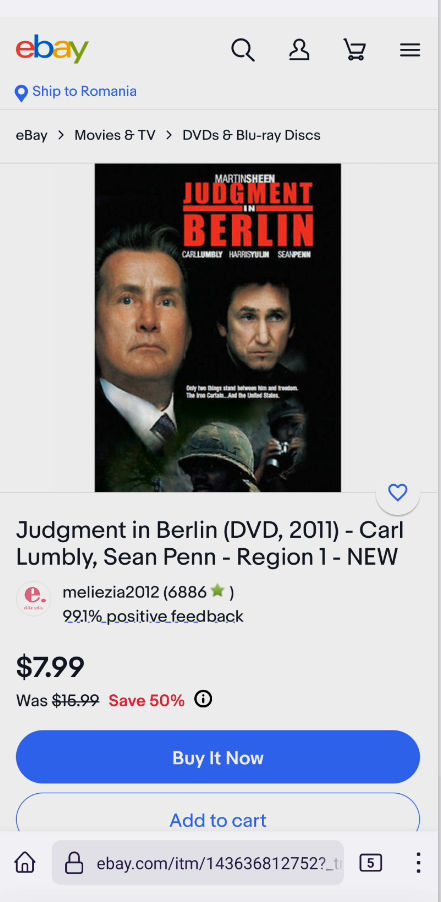Click the Add to cart button

[218, 814]
